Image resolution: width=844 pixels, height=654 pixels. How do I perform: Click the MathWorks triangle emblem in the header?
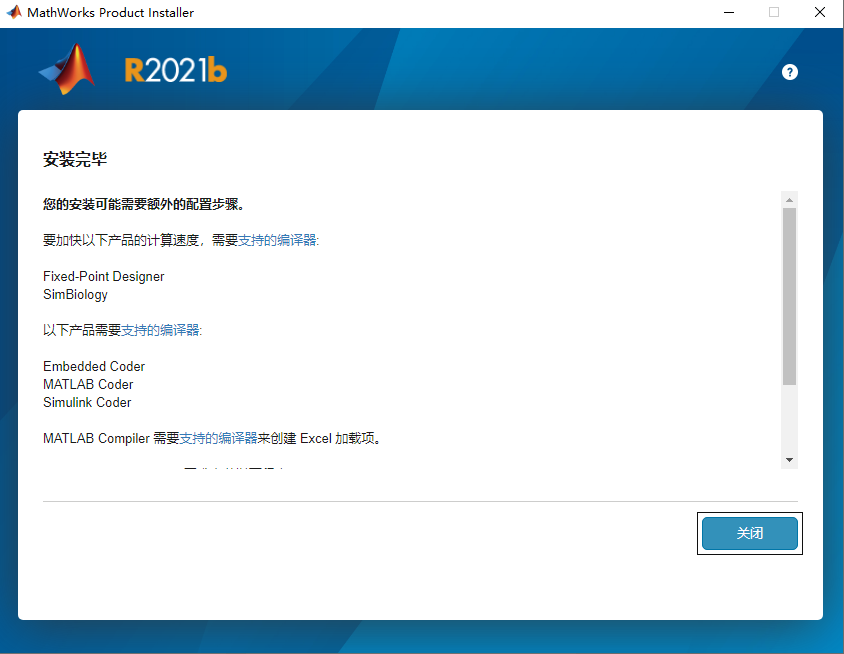pos(64,69)
